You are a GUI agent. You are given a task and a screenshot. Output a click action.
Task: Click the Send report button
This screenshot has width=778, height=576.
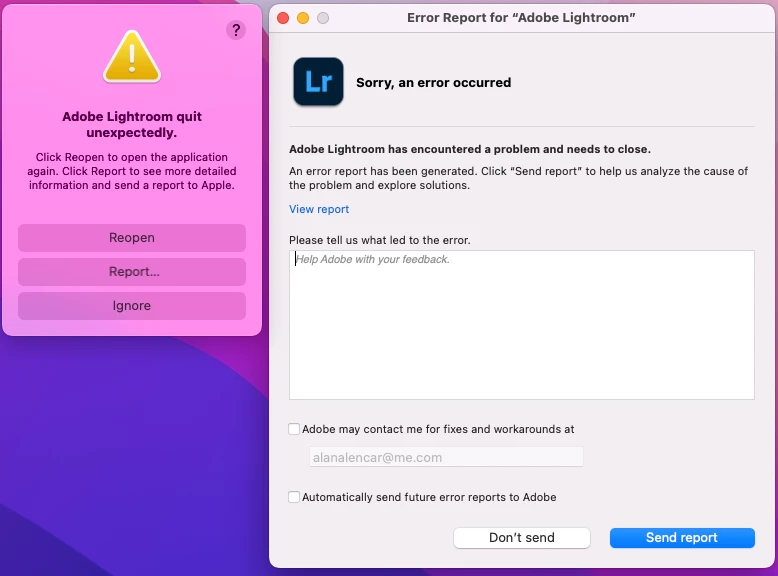coord(682,538)
